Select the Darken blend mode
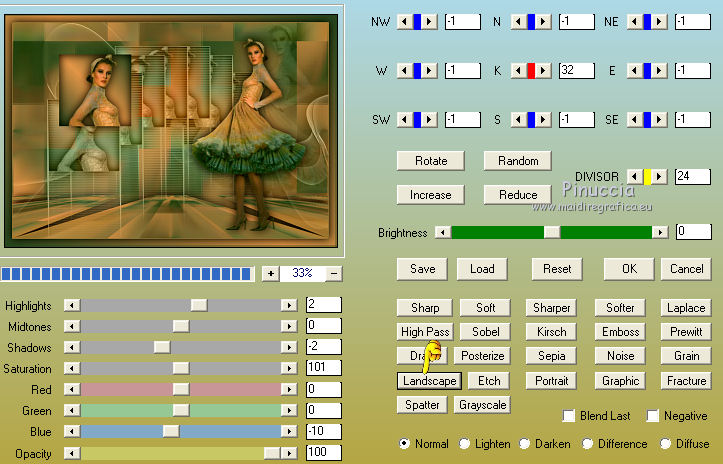 (x=524, y=444)
